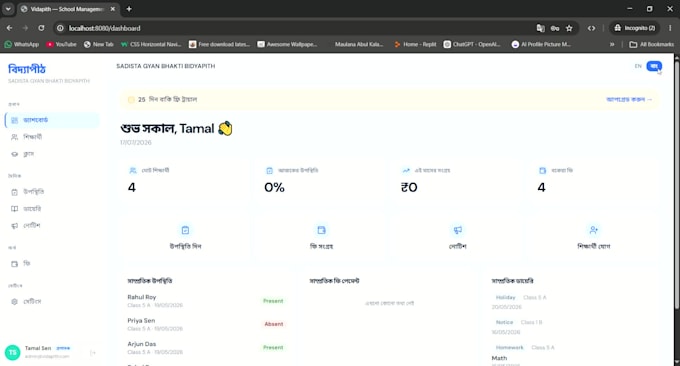Click the TS avatar in the sidebar
Viewport: 680px width, 366px height.
[x=13, y=353]
